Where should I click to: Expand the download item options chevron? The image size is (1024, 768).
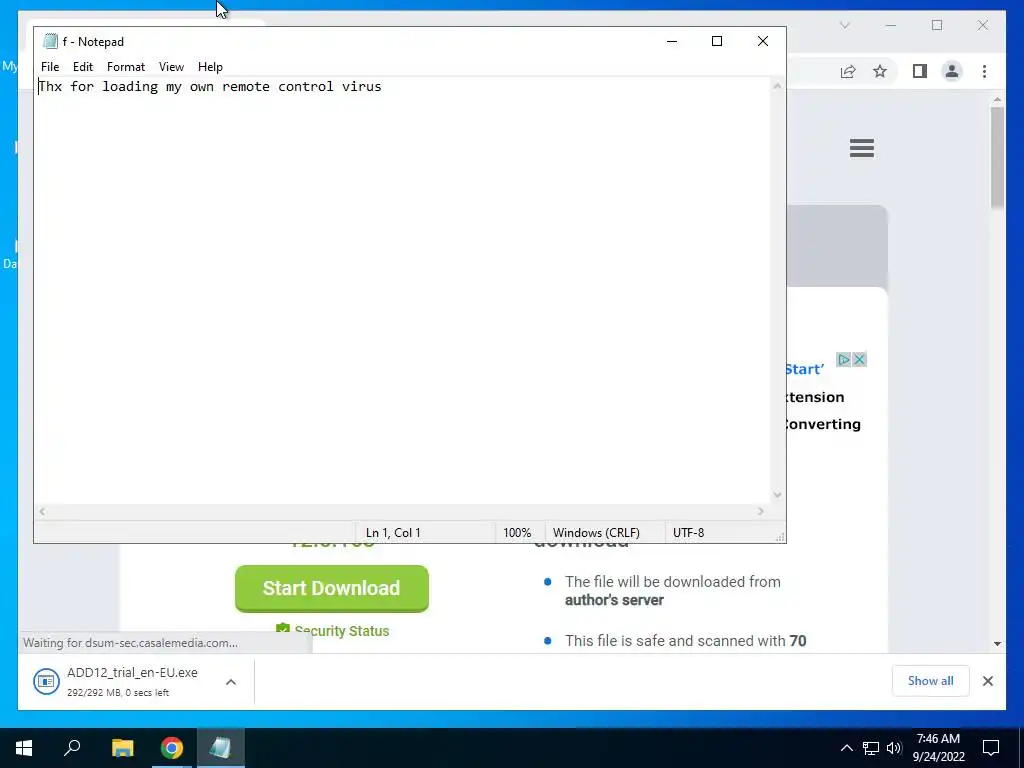pos(231,682)
